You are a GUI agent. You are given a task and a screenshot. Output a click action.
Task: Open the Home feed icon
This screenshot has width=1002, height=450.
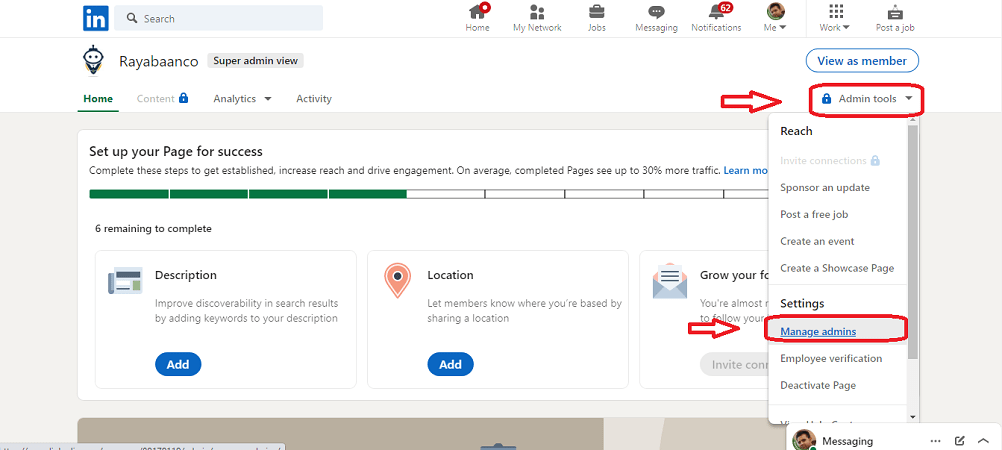pos(477,19)
